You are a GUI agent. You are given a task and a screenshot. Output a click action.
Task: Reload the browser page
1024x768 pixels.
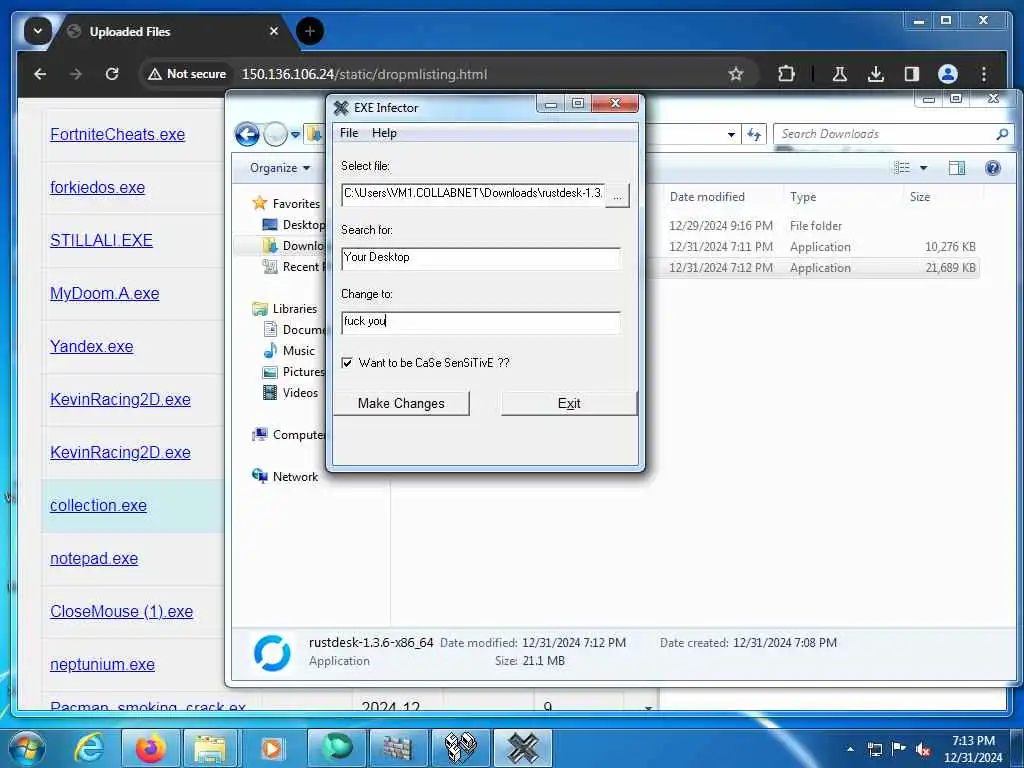(112, 74)
